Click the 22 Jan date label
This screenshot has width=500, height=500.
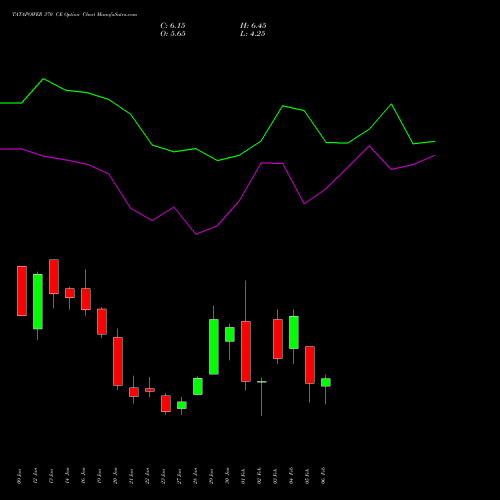148,476
